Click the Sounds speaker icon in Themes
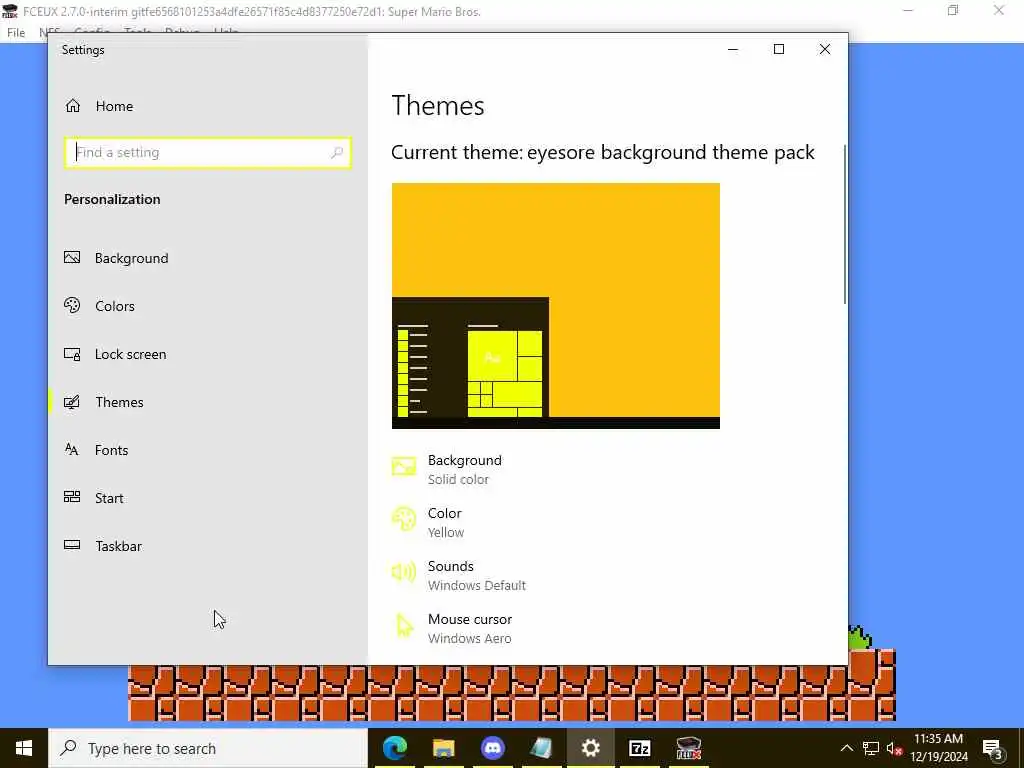Viewport: 1024px width, 768px height. click(x=404, y=572)
